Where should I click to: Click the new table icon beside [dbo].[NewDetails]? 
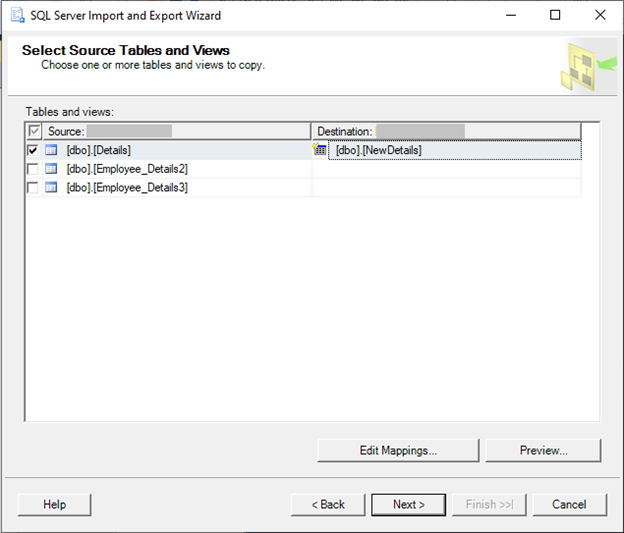point(319,149)
